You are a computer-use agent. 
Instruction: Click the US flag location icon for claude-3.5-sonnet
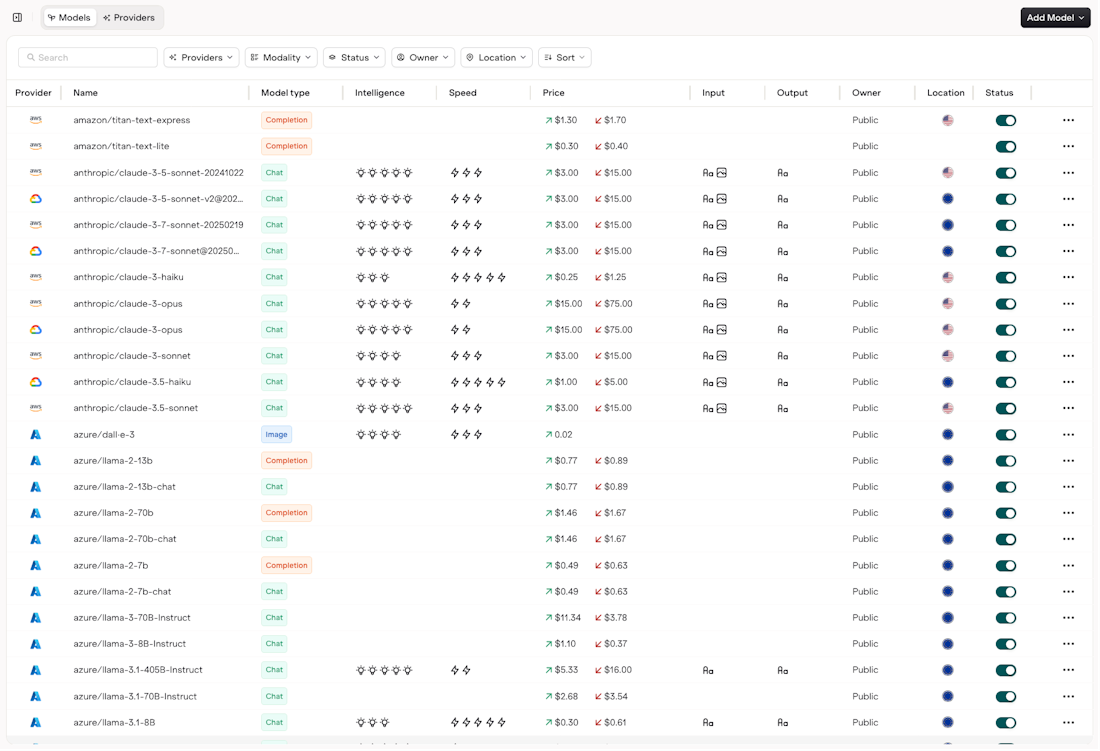[x=948, y=408]
